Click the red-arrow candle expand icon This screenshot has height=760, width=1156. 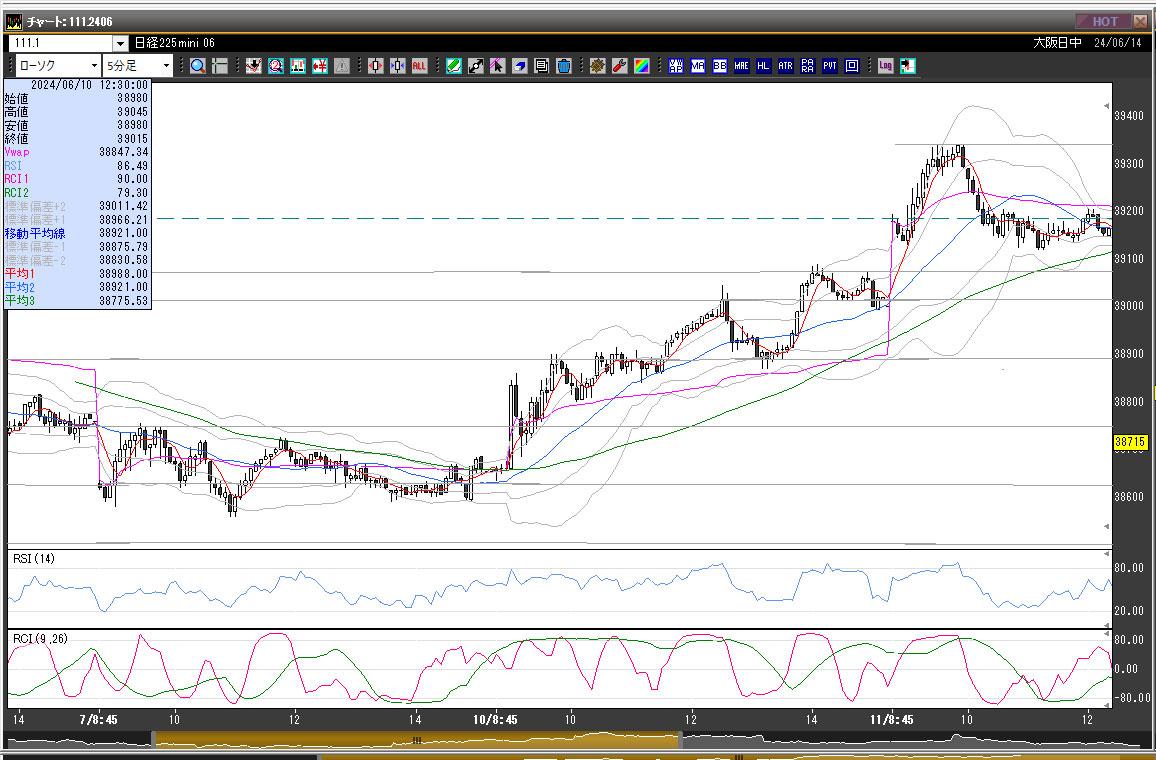click(x=375, y=66)
